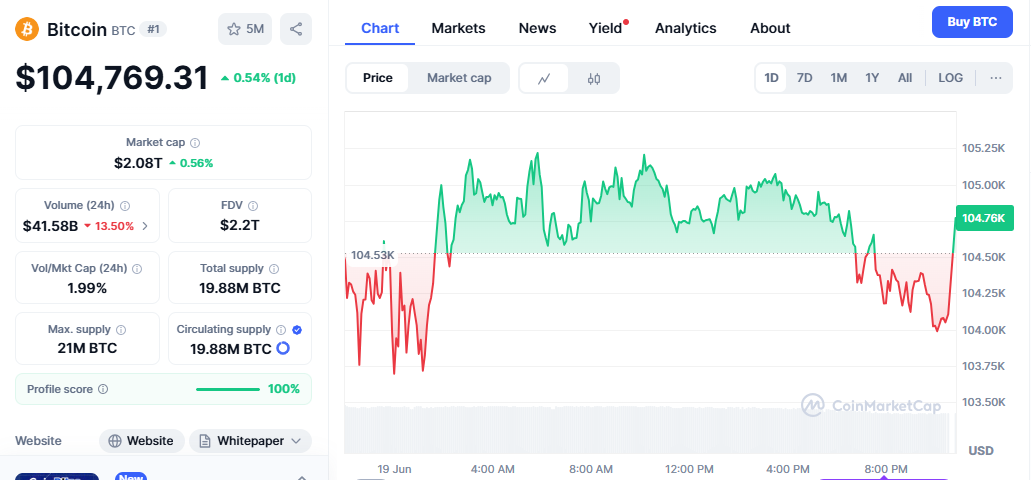The width and height of the screenshot is (1031, 480).
Task: Click the FDV info icon
Action: click(x=252, y=205)
